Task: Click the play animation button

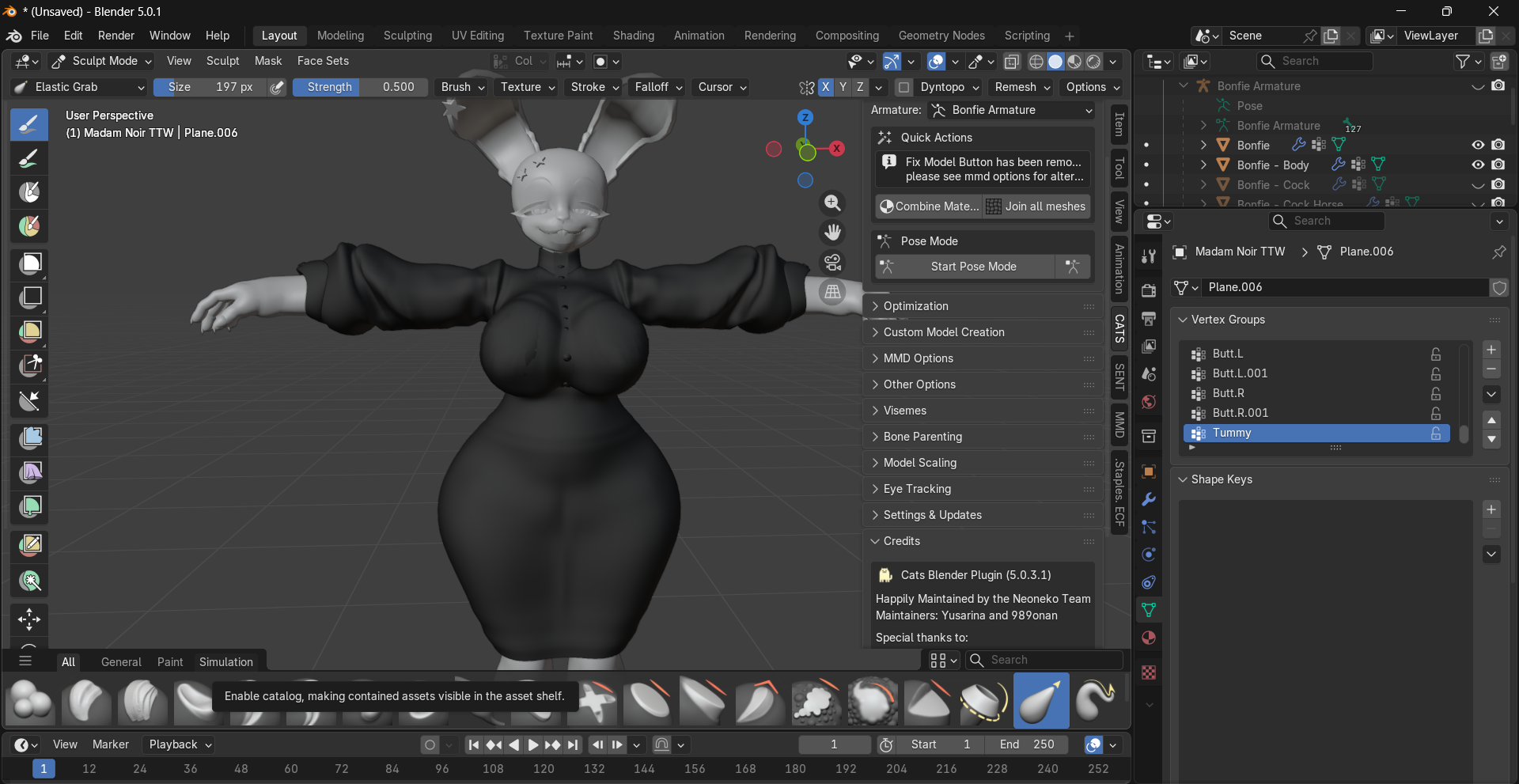Action: [533, 744]
